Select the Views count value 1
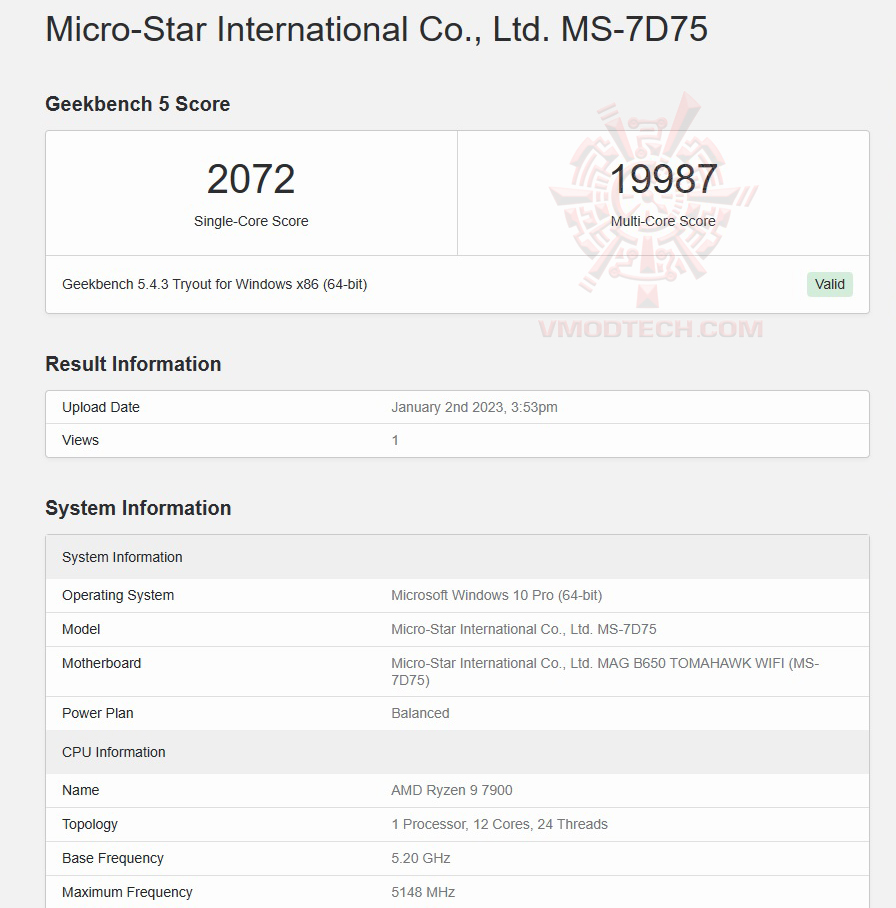The height and width of the screenshot is (908, 896). (x=395, y=440)
